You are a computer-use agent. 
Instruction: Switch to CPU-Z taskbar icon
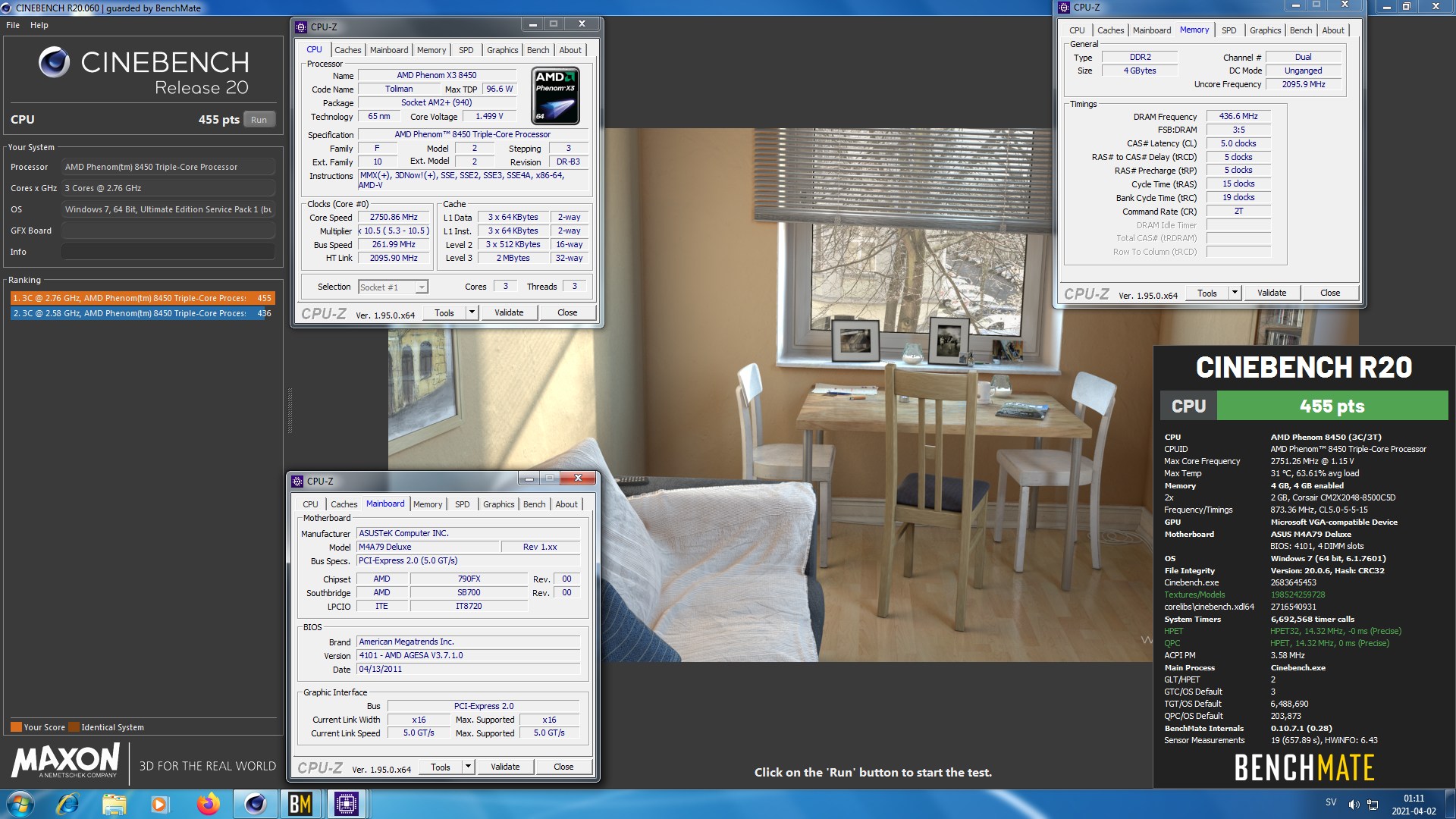click(x=347, y=804)
